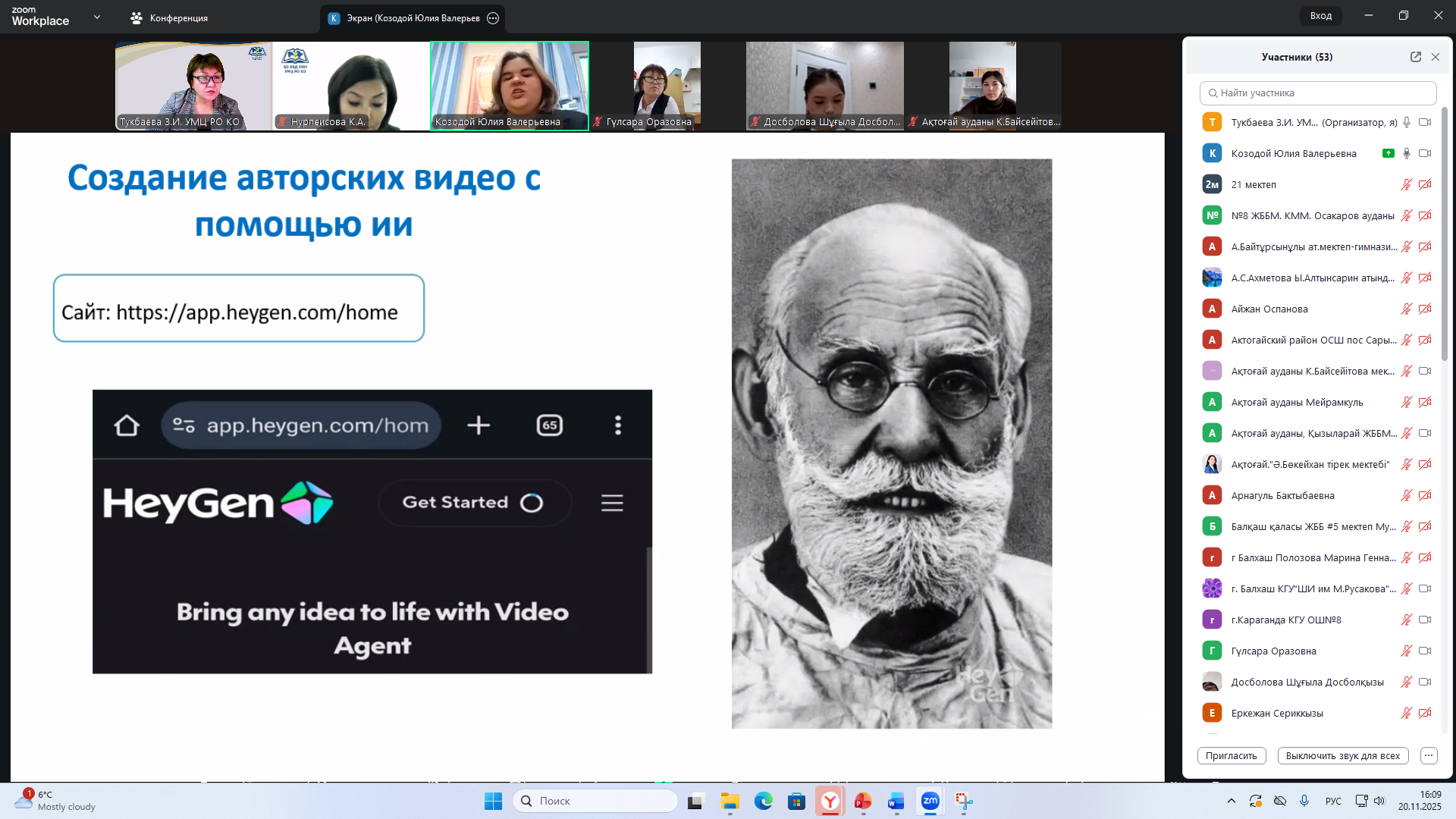The height and width of the screenshot is (819, 1456).
Task: Click the Найти участника search field
Action: tap(1318, 93)
